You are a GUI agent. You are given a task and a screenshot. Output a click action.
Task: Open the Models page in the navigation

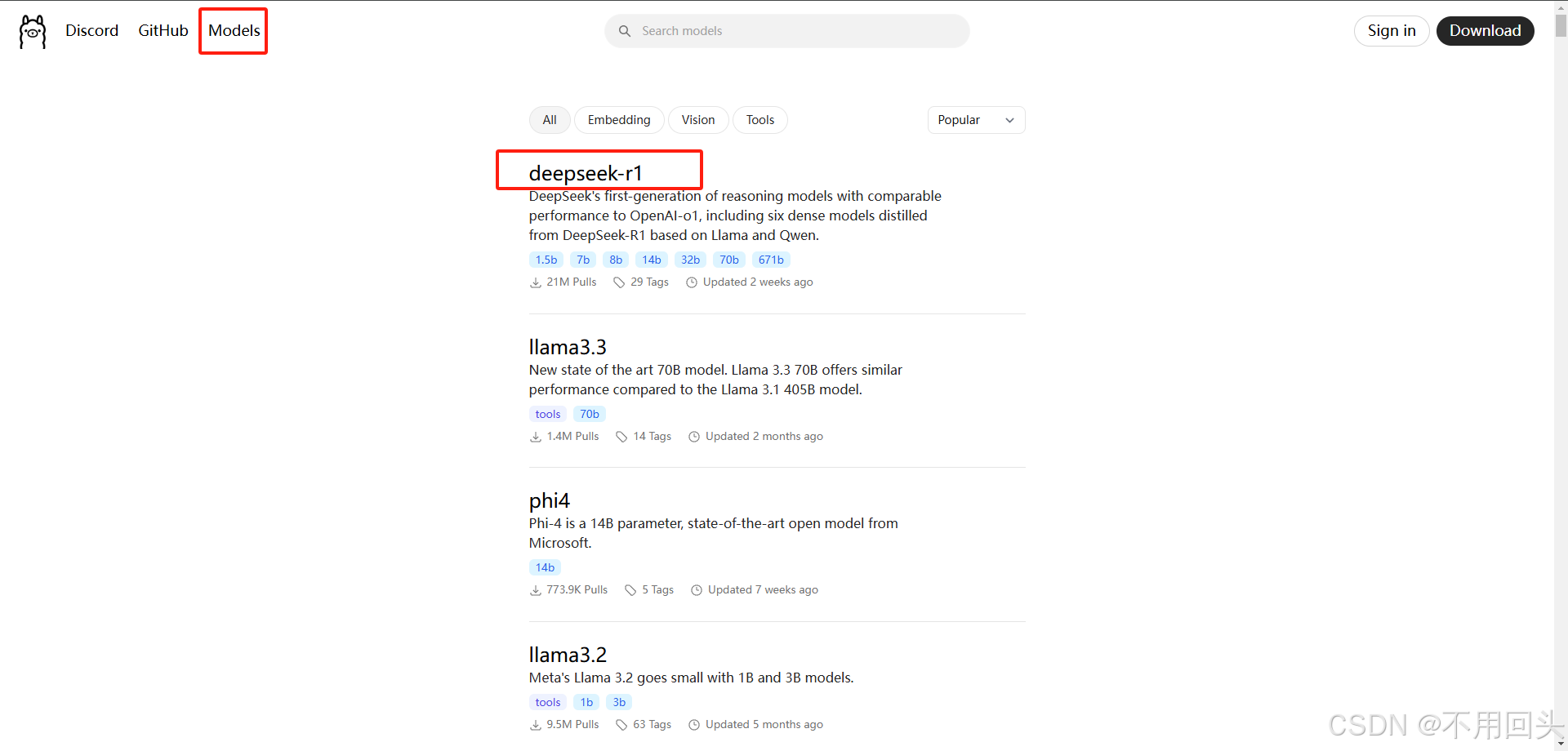pyautogui.click(x=234, y=31)
